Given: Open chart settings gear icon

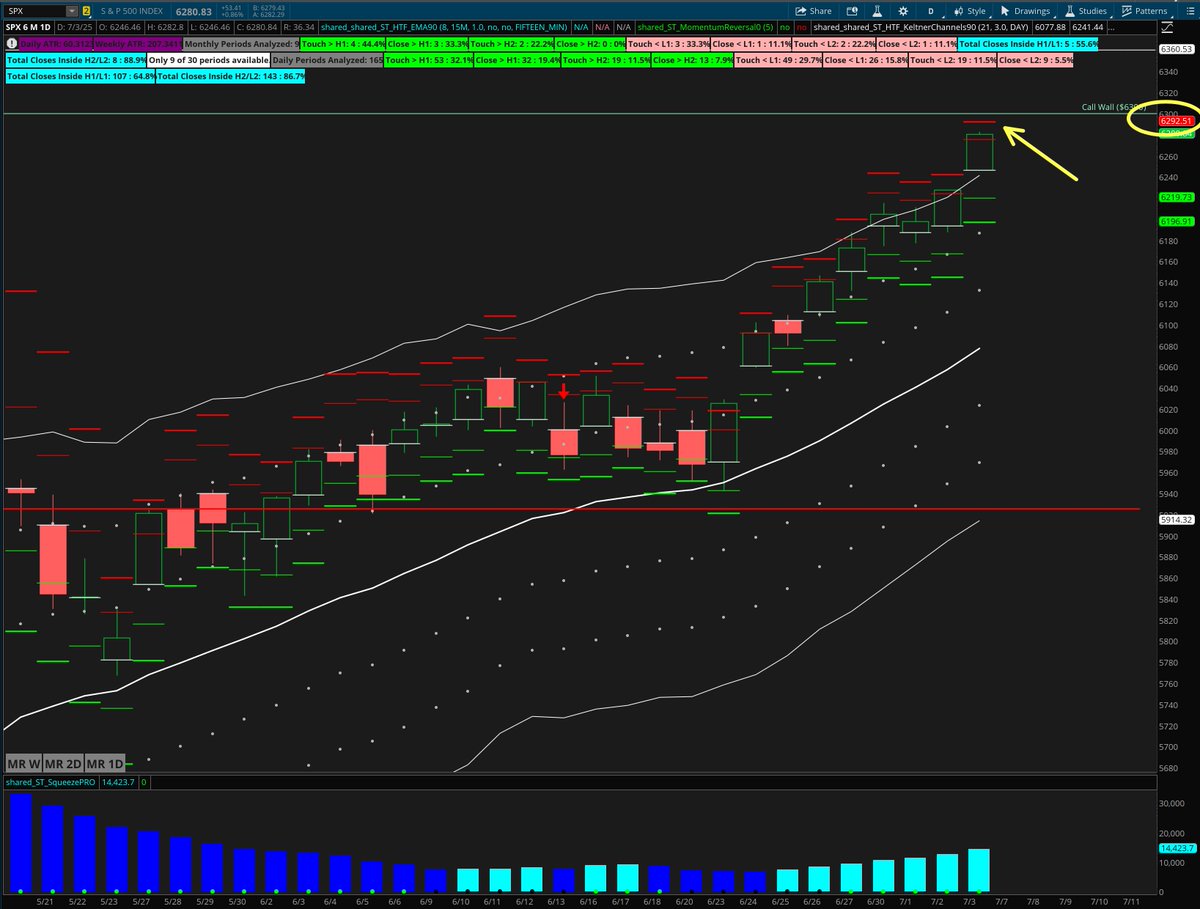Looking at the screenshot, I should pyautogui.click(x=903, y=11).
